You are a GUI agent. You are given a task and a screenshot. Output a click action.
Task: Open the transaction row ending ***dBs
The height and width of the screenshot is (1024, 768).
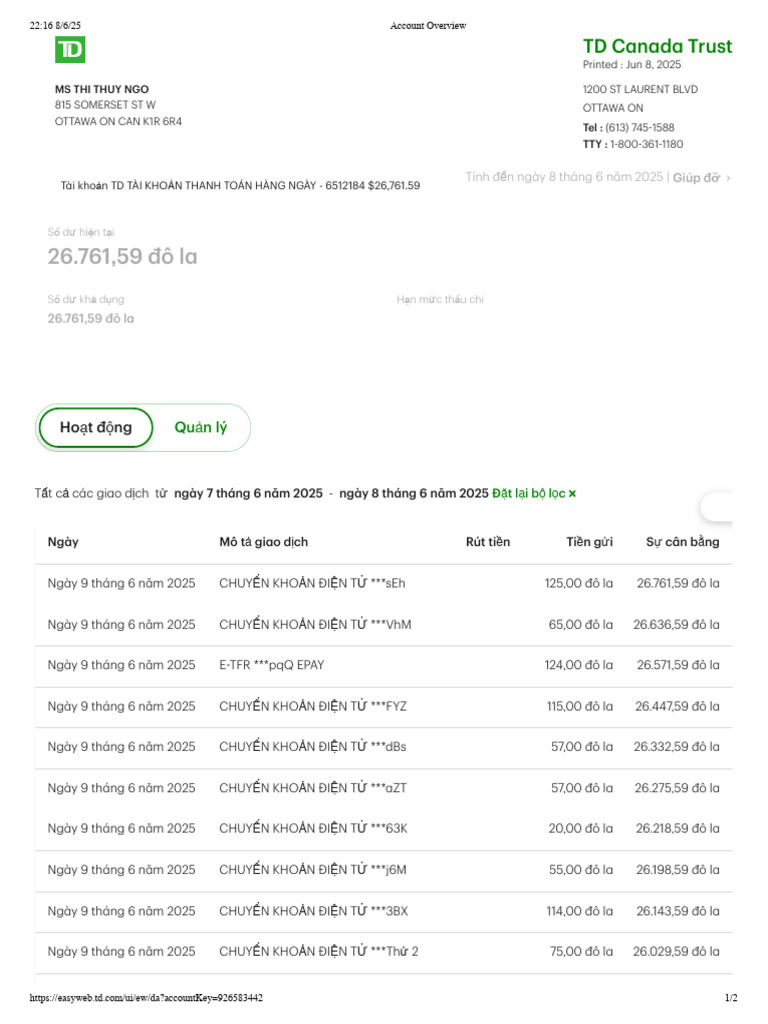[384, 748]
